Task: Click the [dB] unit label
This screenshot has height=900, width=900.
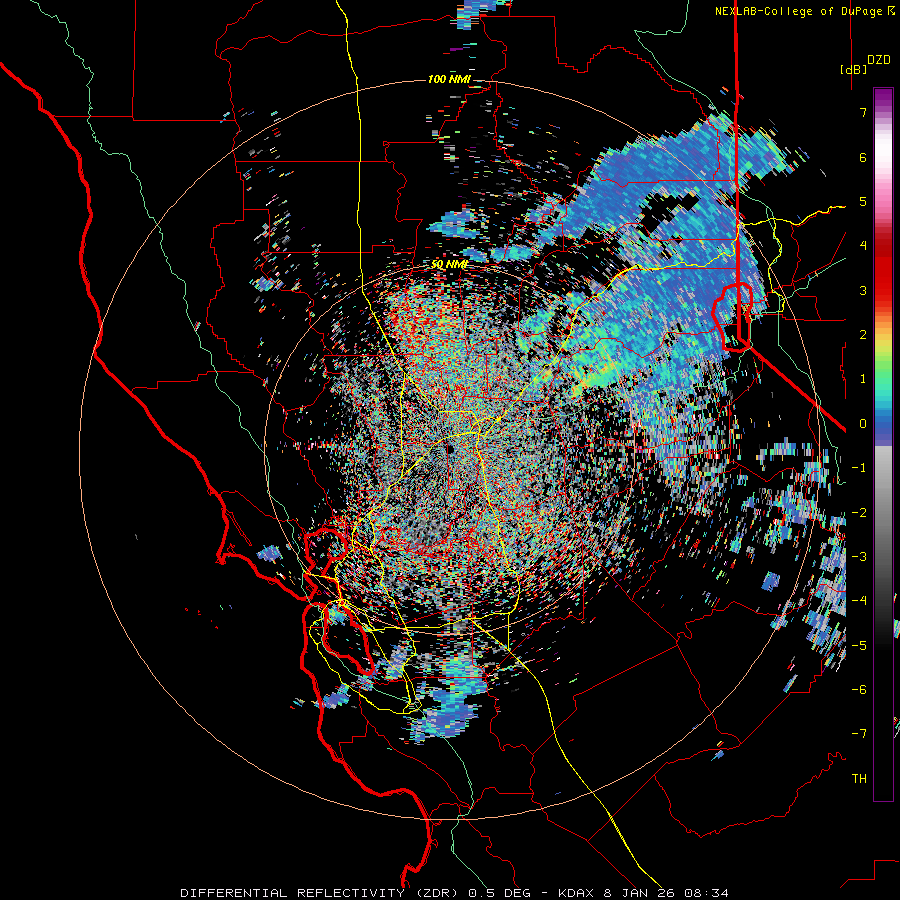Action: click(x=854, y=69)
